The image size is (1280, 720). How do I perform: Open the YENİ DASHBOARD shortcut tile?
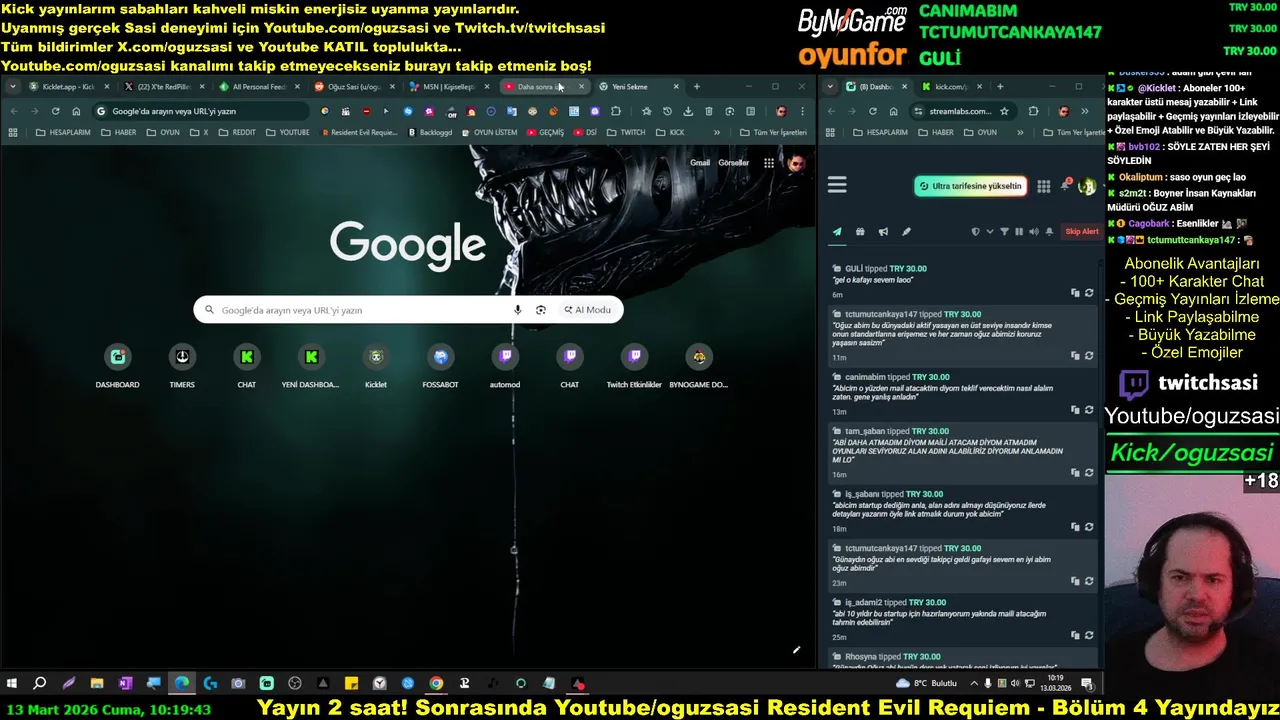click(x=311, y=365)
